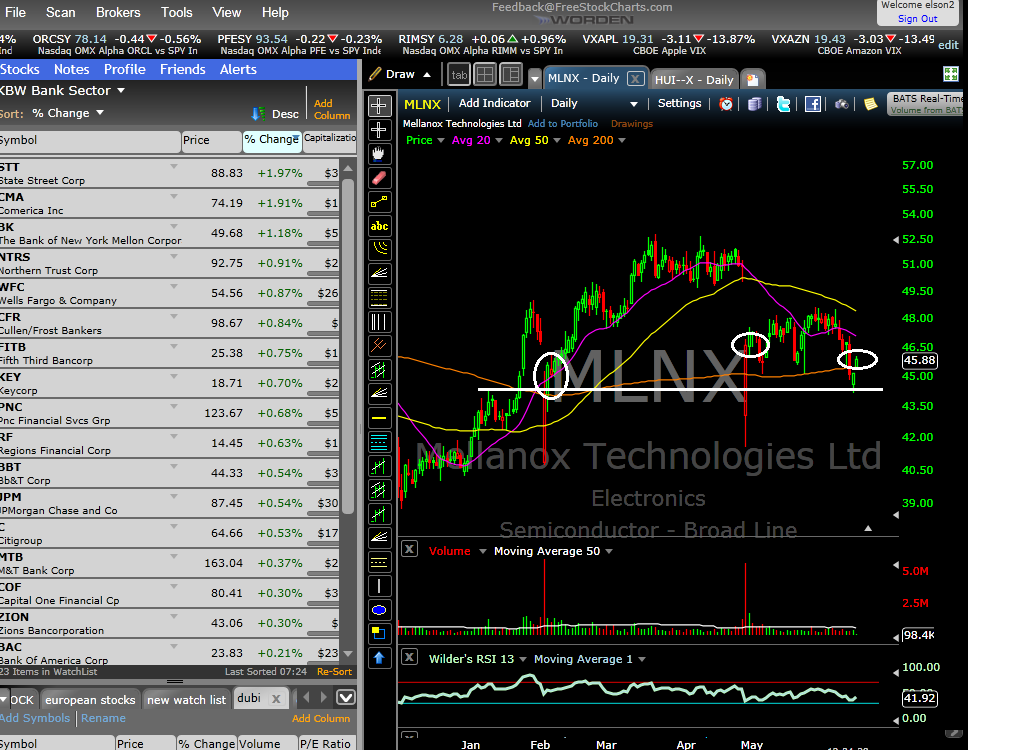
Task: Select the hand pan tool
Action: [379, 154]
